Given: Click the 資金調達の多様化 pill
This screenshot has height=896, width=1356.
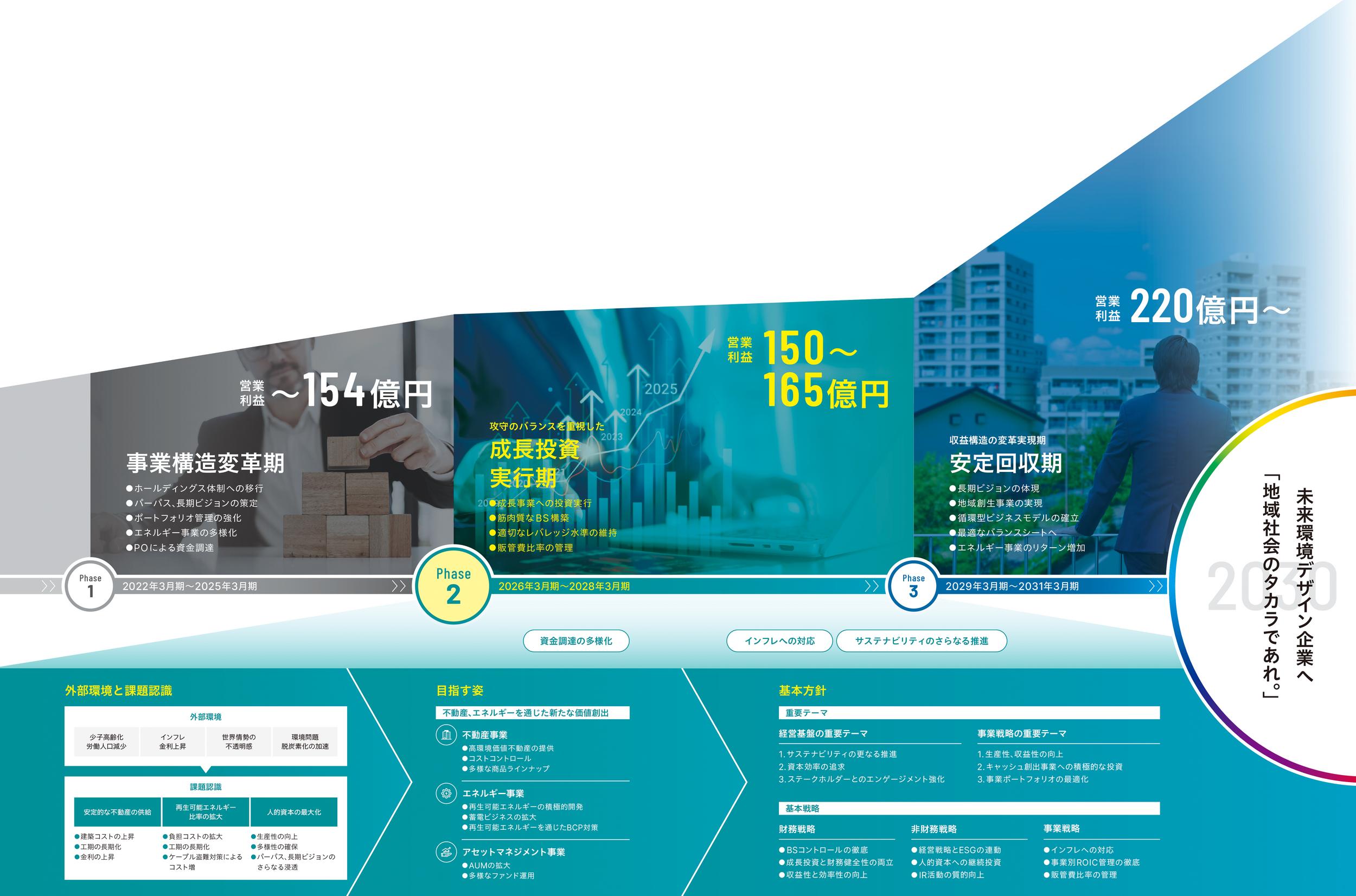Looking at the screenshot, I should (x=576, y=641).
